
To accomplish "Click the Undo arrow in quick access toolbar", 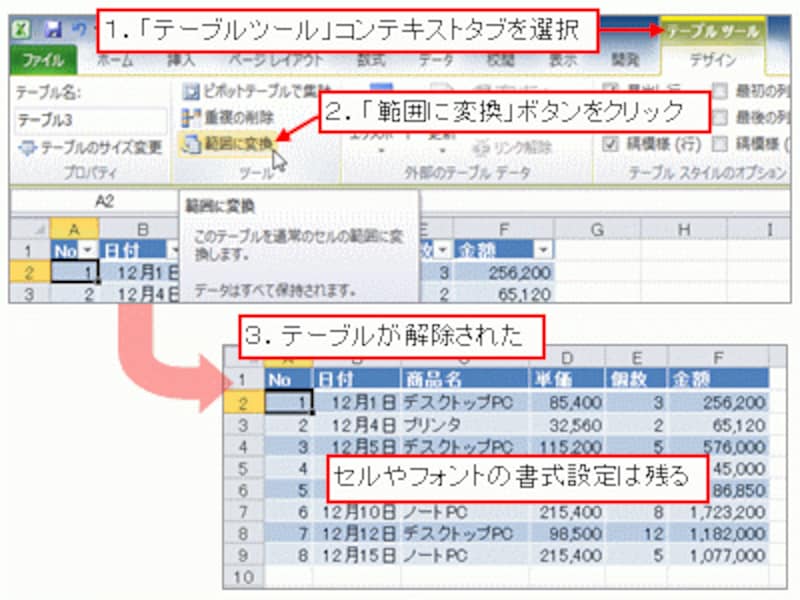I will tap(79, 30).
